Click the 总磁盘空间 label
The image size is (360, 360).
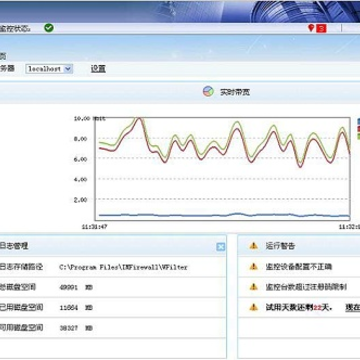18,287
